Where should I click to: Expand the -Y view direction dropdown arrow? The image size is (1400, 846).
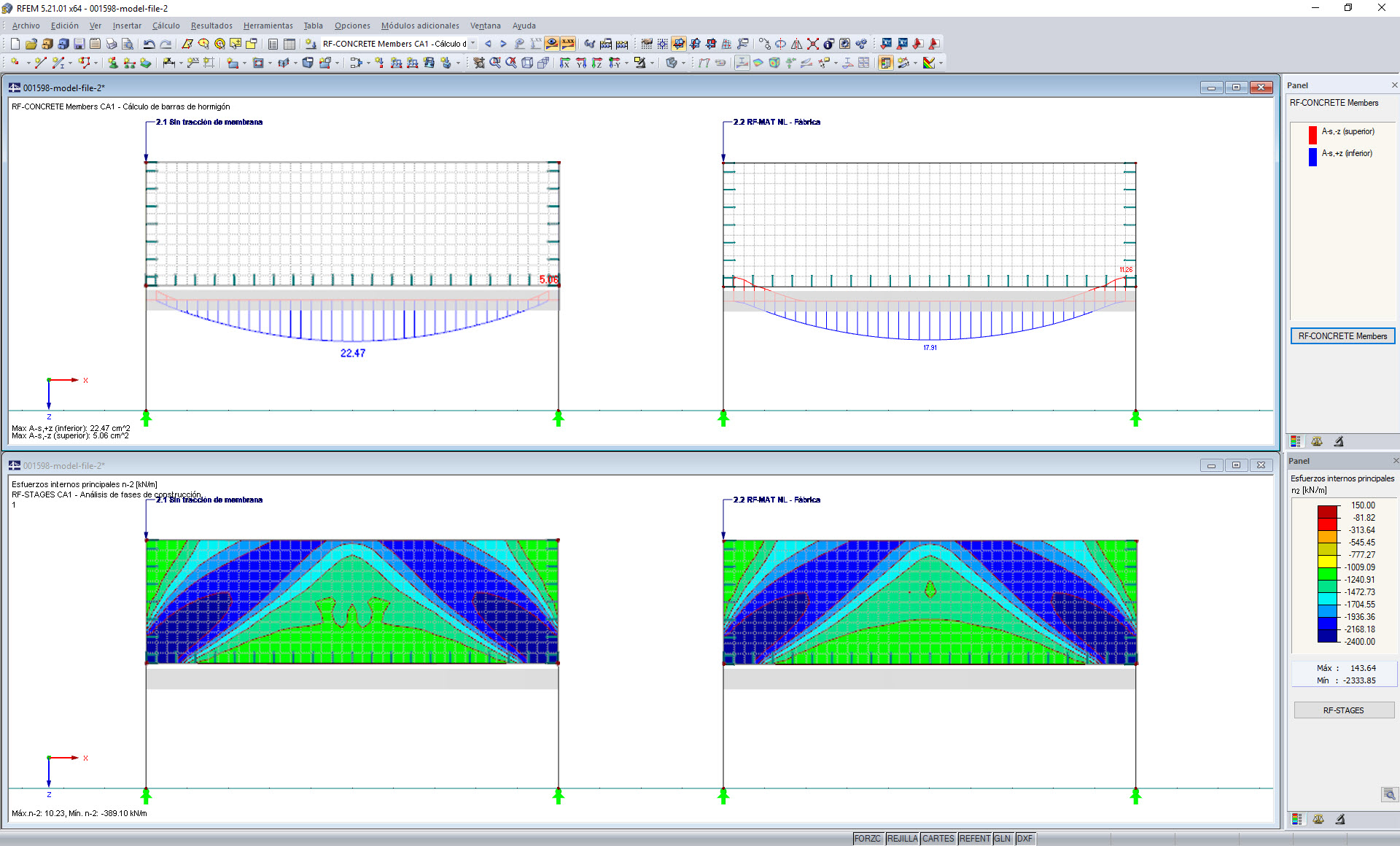coord(626,63)
